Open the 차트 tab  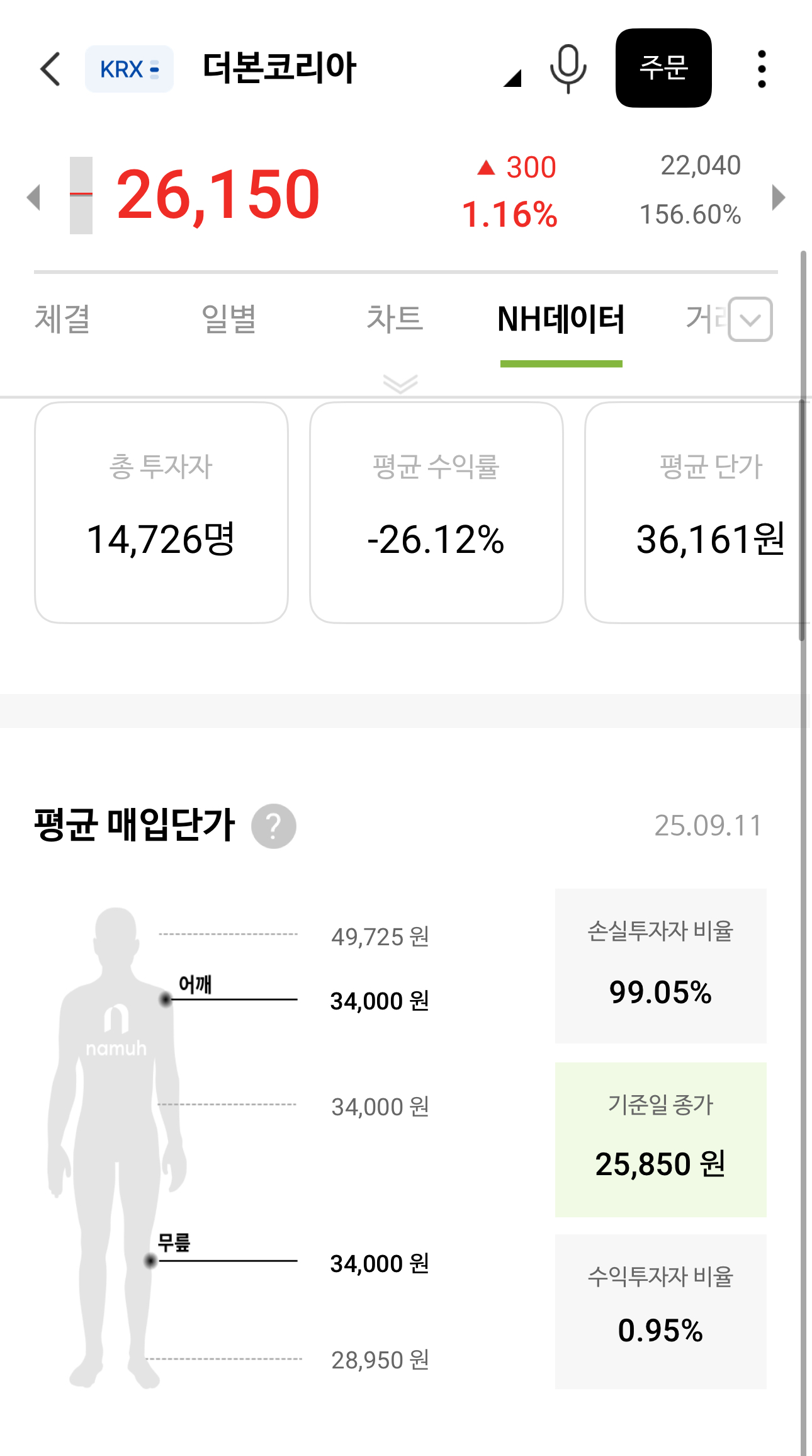395,319
